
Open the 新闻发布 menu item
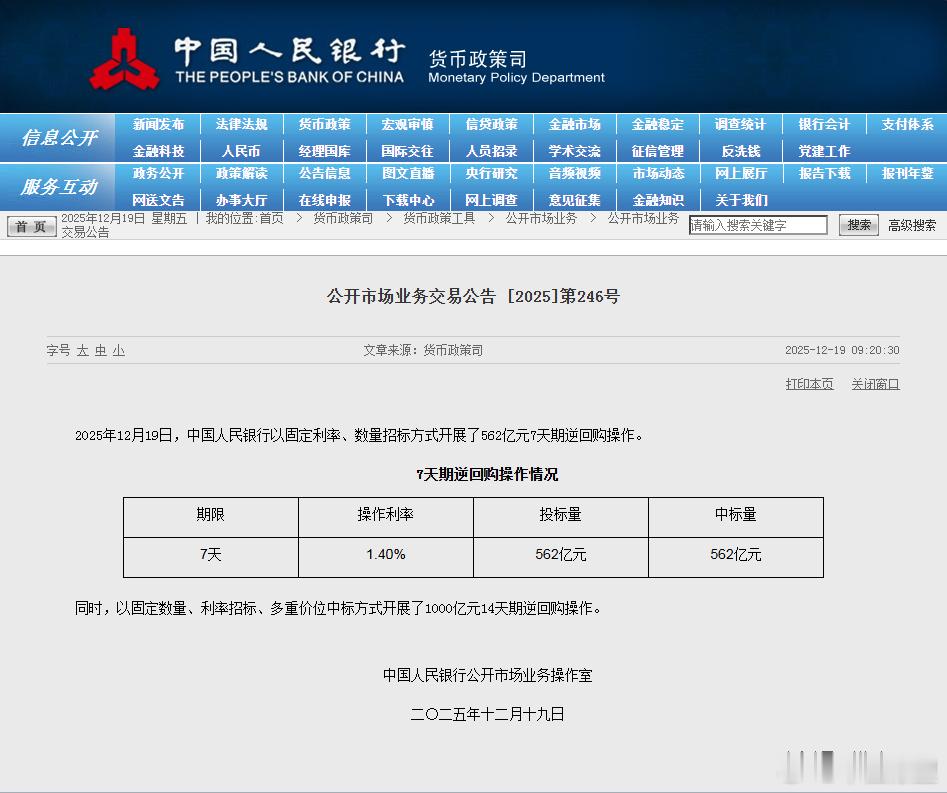[158, 124]
